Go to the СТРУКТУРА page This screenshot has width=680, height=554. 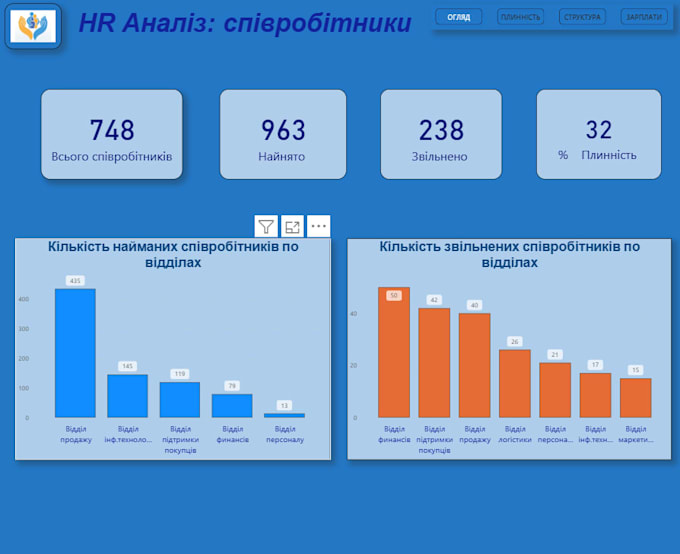click(582, 17)
